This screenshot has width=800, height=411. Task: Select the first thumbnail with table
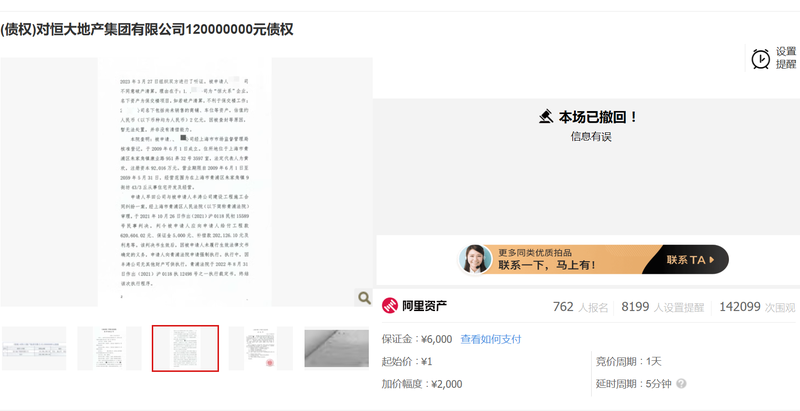[x=34, y=348]
